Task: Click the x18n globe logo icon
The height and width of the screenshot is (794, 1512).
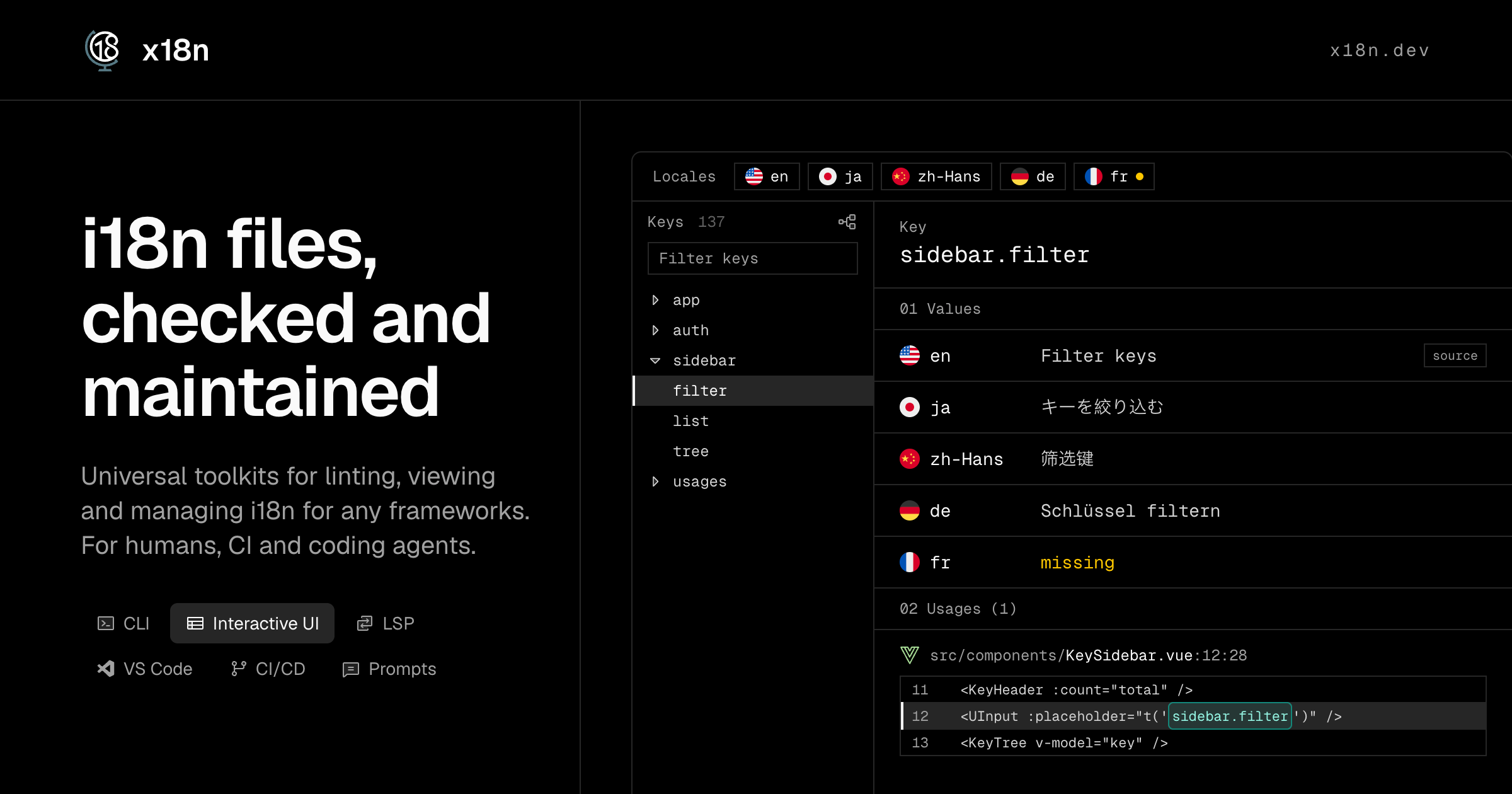Action: point(103,50)
